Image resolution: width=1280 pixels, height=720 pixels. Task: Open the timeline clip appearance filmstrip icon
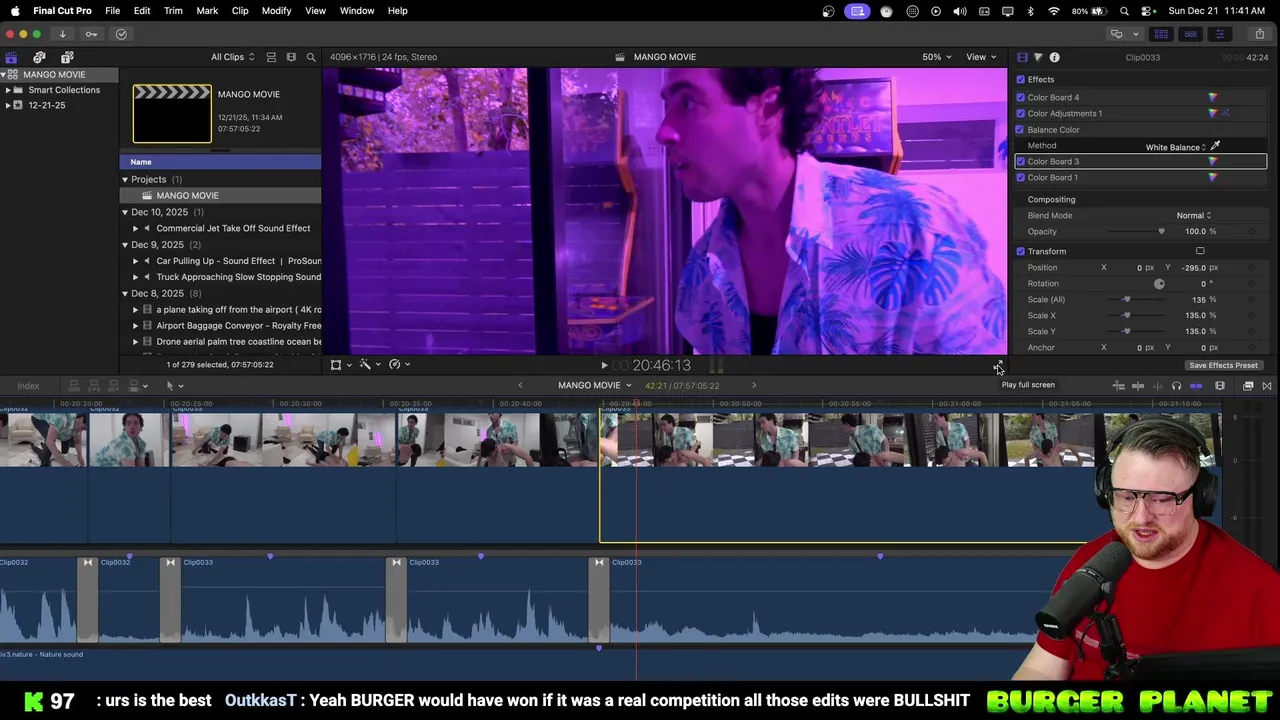(x=1220, y=386)
